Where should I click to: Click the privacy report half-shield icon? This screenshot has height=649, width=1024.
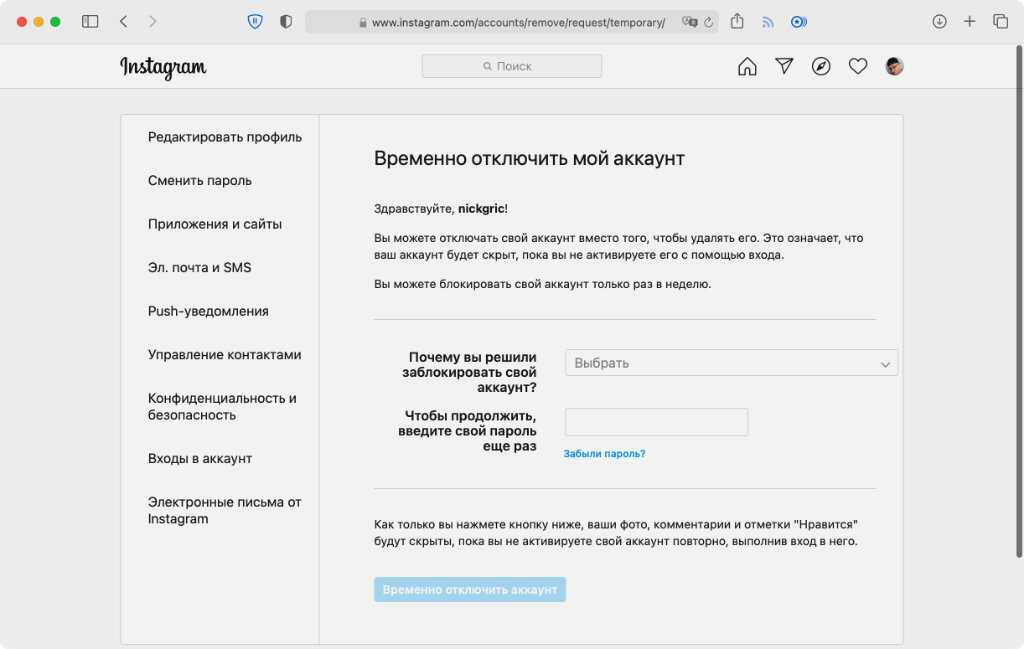pos(286,22)
